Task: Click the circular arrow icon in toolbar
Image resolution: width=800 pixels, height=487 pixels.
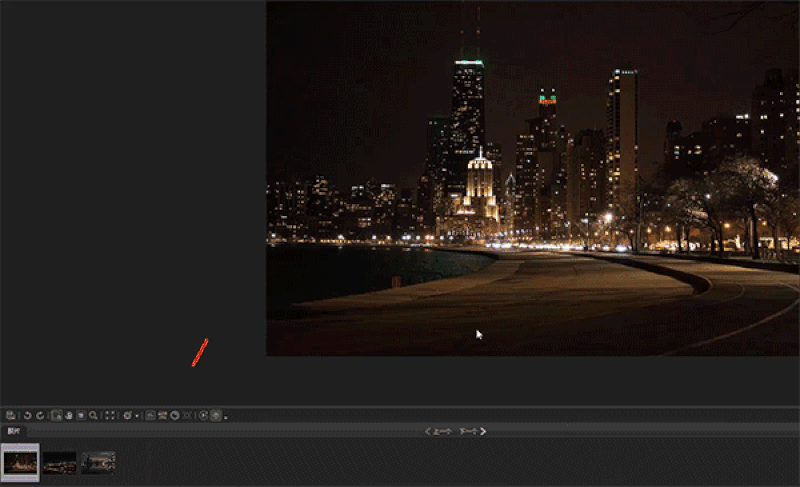Action: [x=203, y=415]
